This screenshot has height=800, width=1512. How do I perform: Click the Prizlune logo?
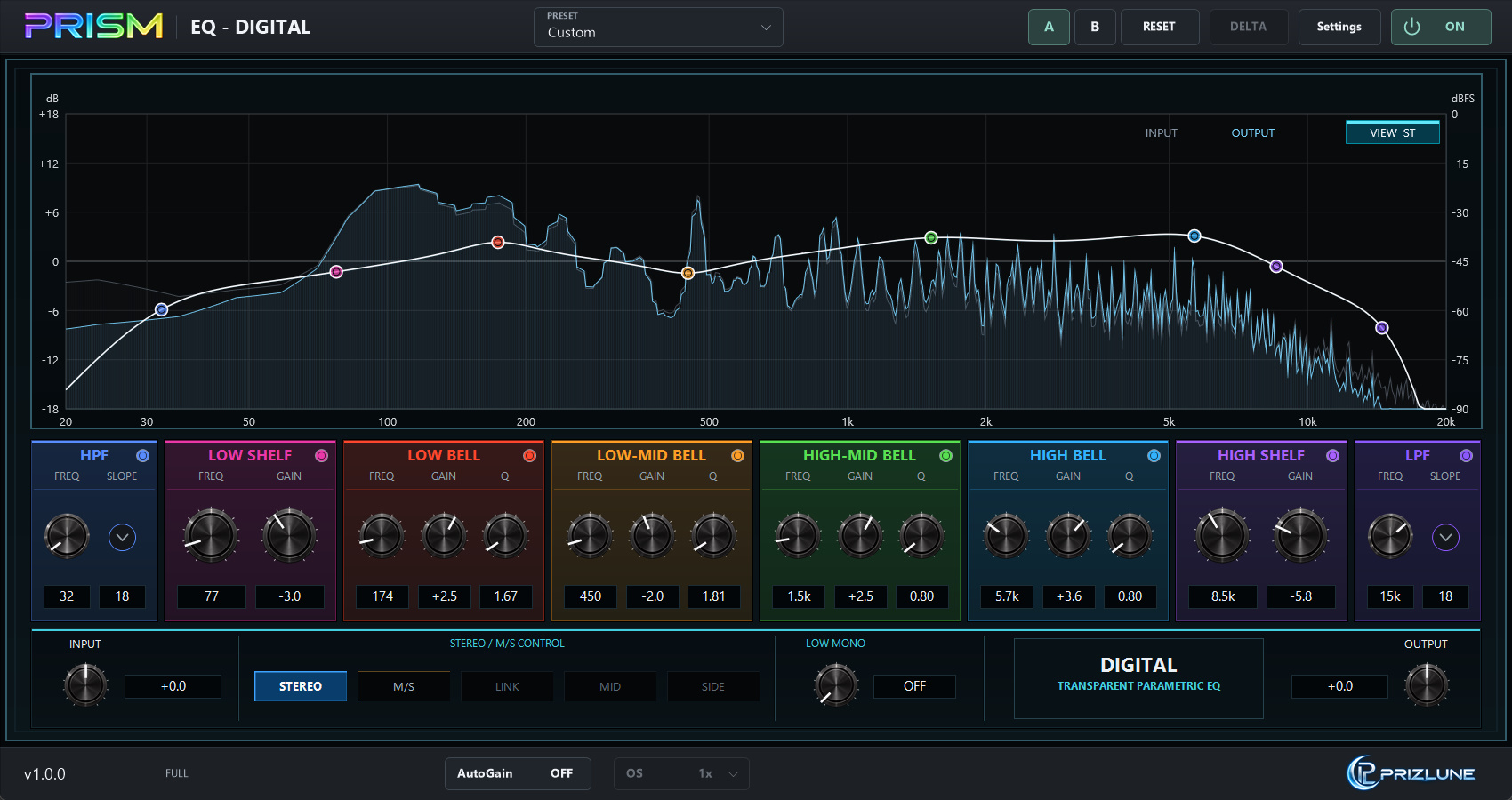click(x=1411, y=772)
